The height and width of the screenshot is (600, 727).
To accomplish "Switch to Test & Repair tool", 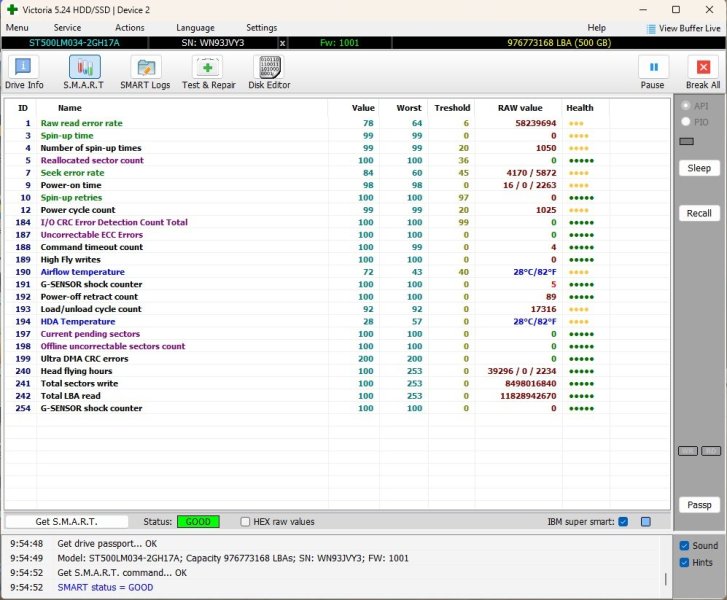I will tap(208, 73).
